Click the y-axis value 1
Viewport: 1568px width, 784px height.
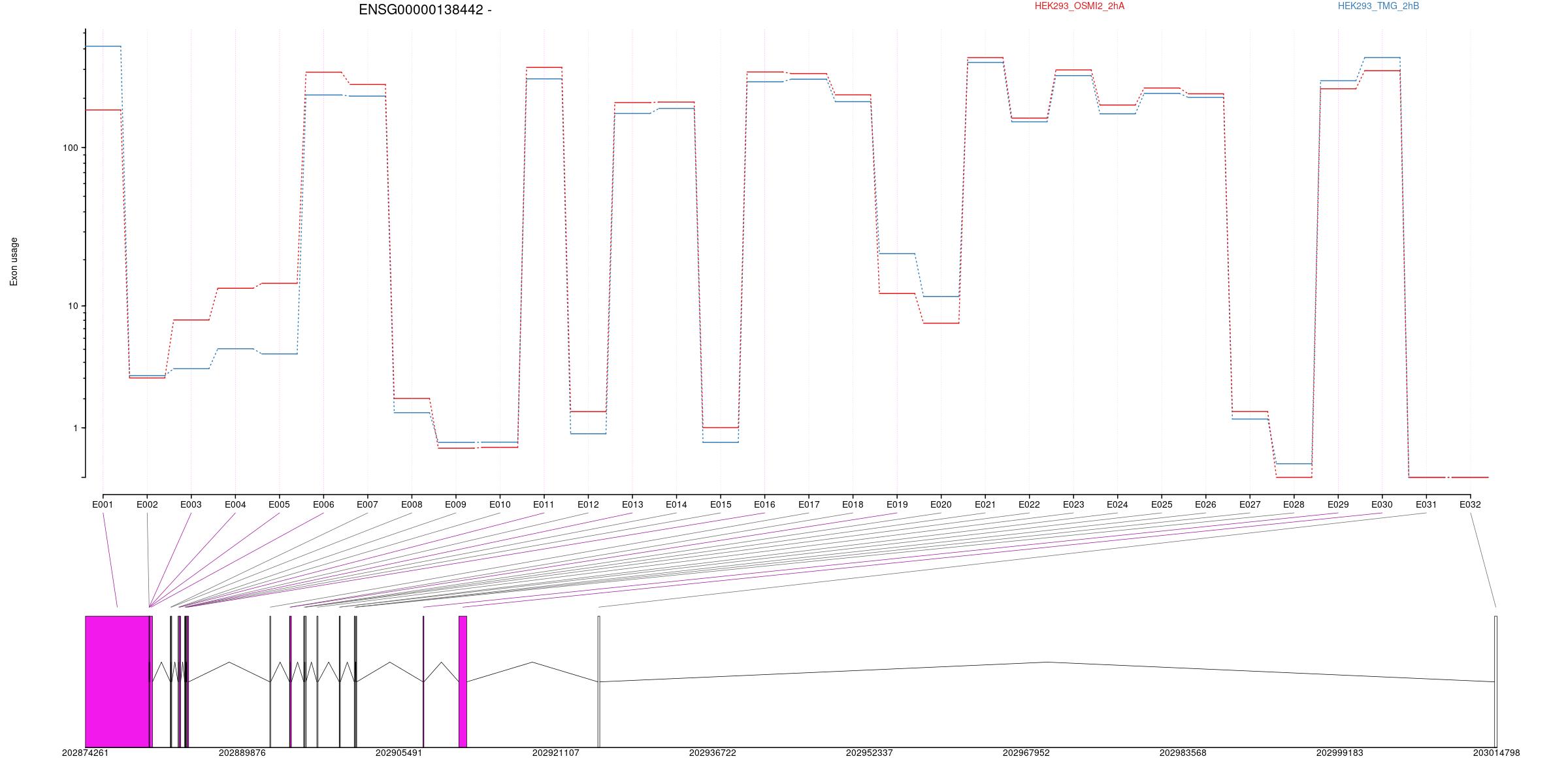pyautogui.click(x=75, y=428)
